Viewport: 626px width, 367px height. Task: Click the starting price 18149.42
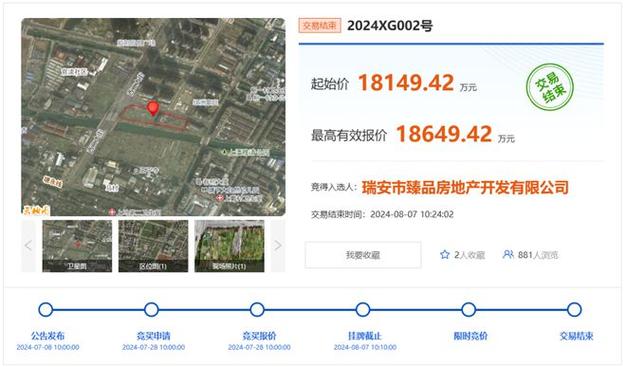tap(406, 83)
